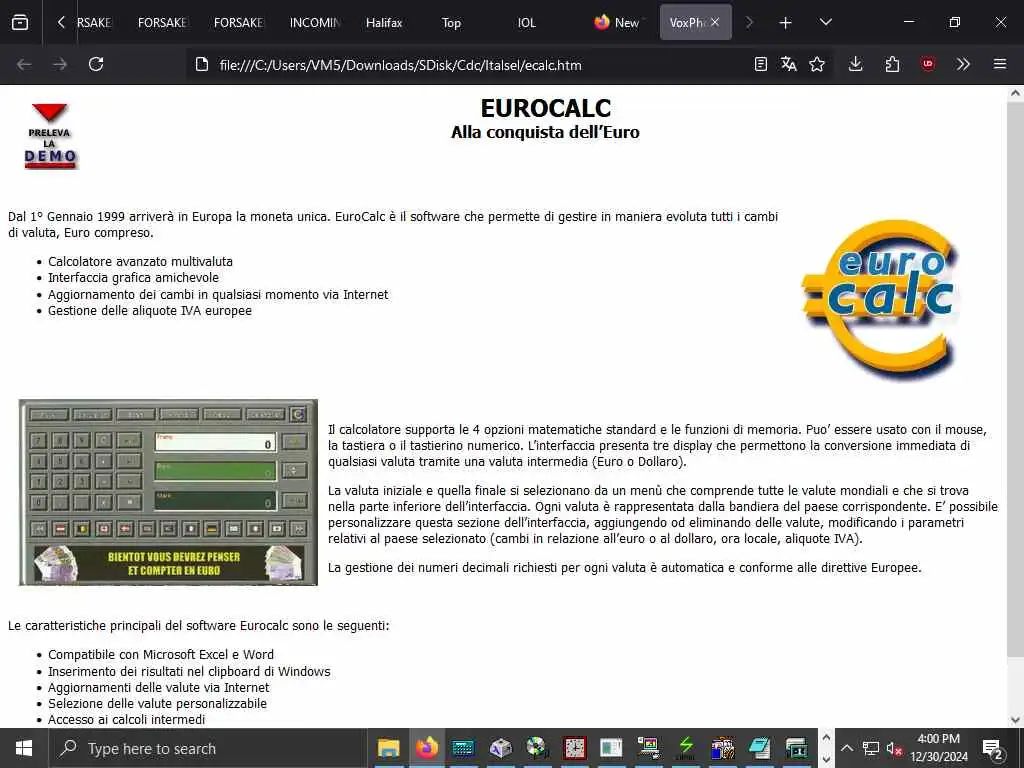Screen dimensions: 1024x768
Task: Click the page file icon in address bar
Action: pyautogui.click(x=202, y=64)
